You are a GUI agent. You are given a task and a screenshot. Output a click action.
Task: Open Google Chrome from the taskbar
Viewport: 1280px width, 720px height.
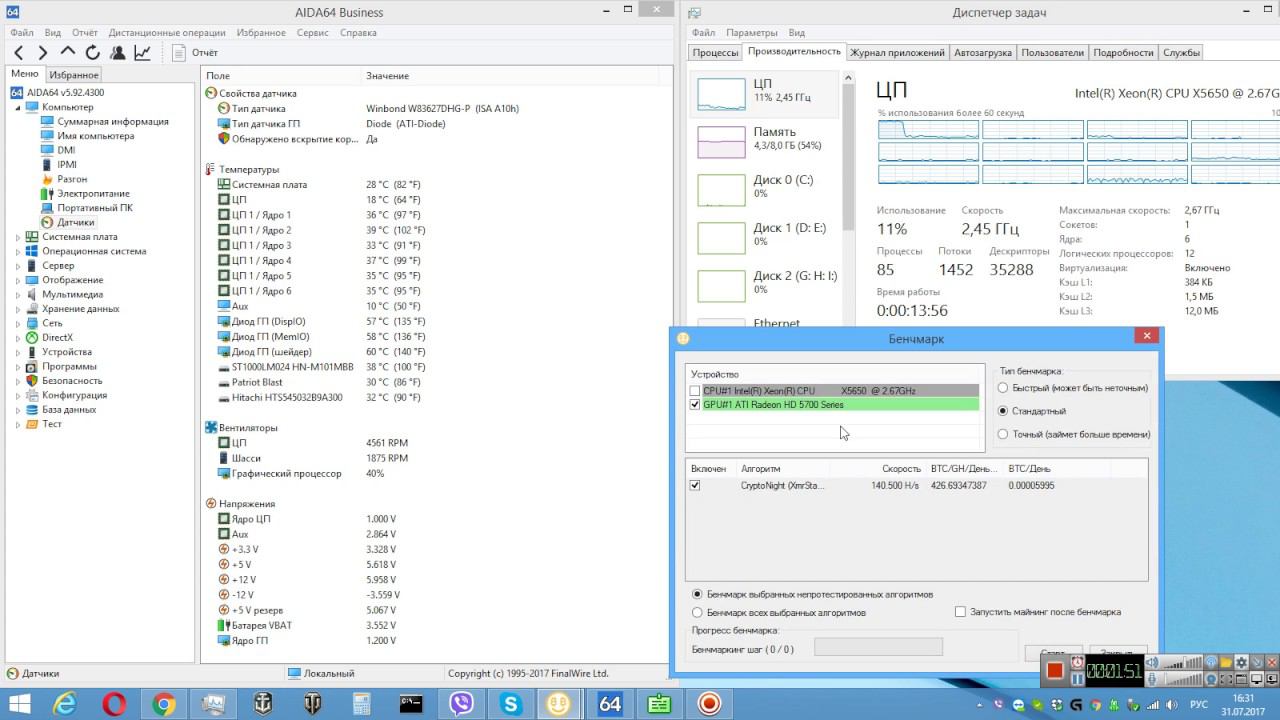pyautogui.click(x=164, y=704)
